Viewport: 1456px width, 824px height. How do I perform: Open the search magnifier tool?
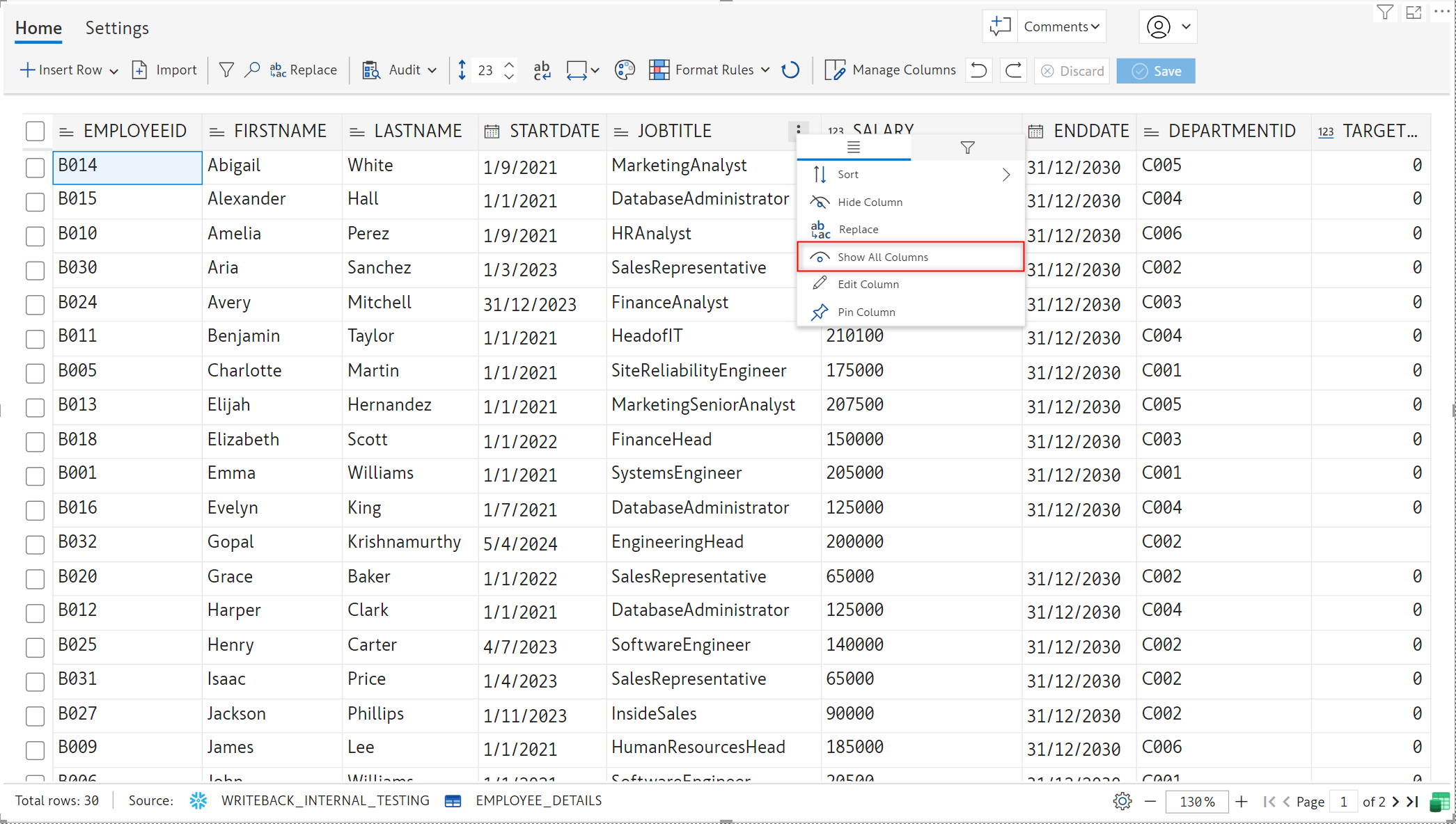(252, 70)
